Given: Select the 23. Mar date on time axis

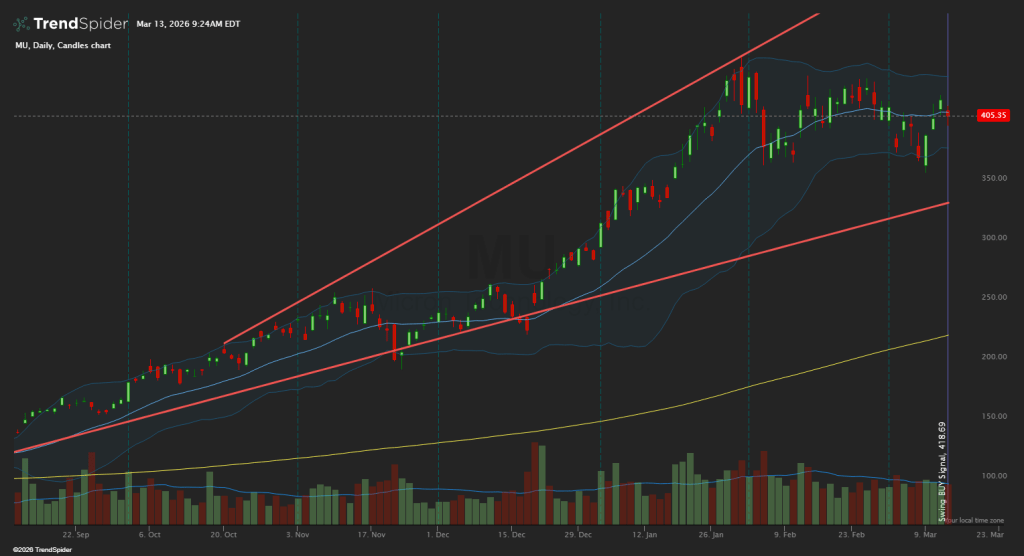Looking at the screenshot, I should click(x=992, y=535).
